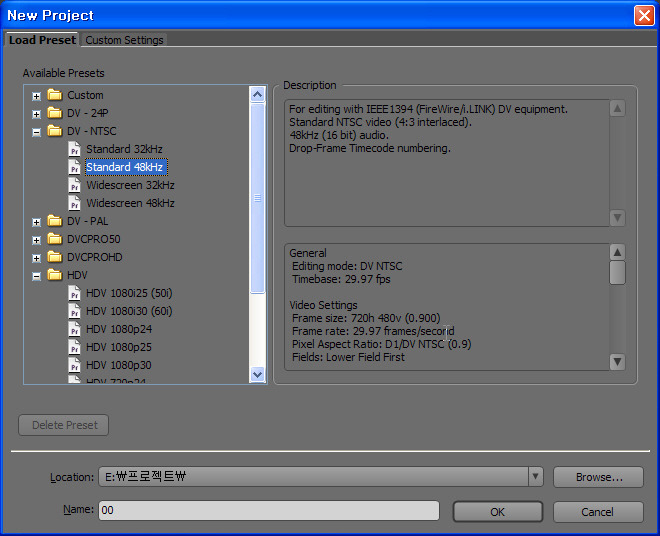This screenshot has height=536, width=660.
Task: Click the 'Fields: Lower Field First' text
Action: pyautogui.click(x=349, y=357)
